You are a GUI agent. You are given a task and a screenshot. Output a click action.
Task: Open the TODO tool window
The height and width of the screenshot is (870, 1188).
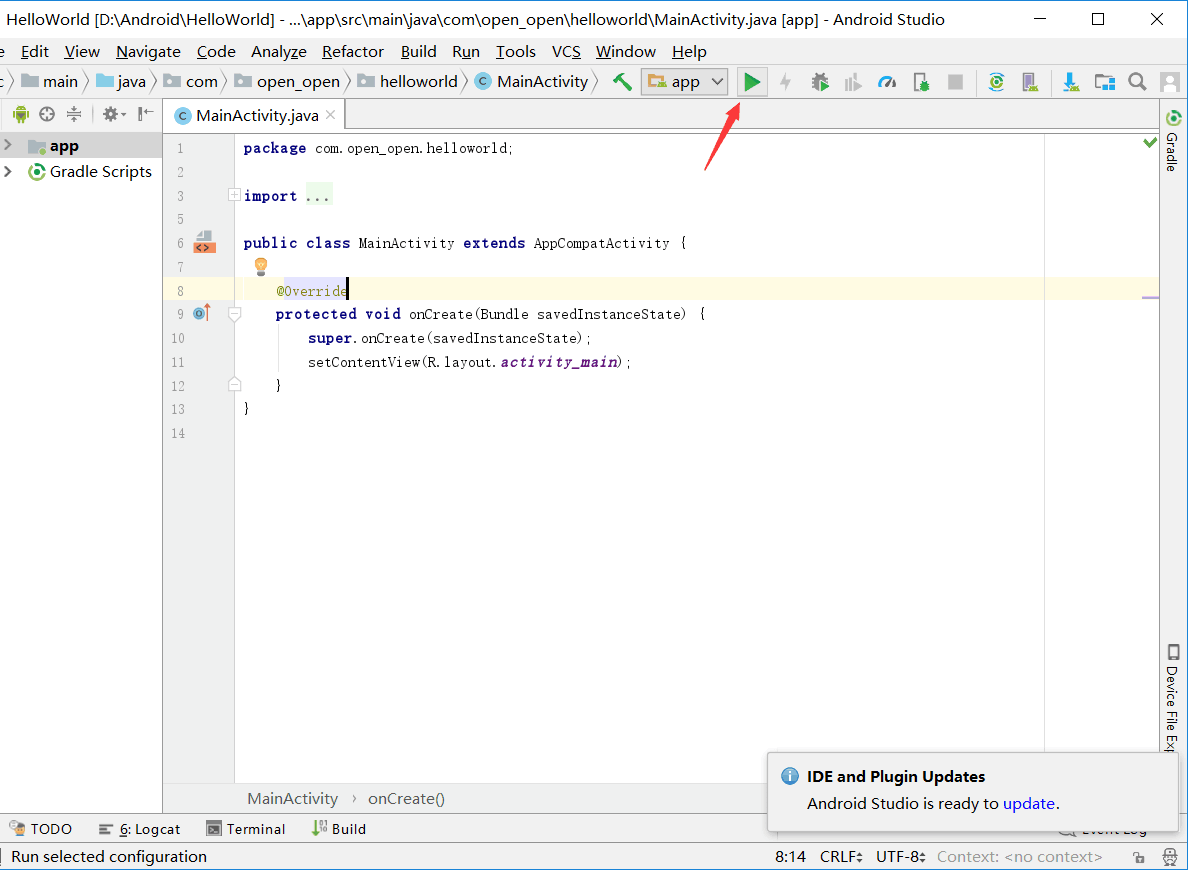point(41,829)
